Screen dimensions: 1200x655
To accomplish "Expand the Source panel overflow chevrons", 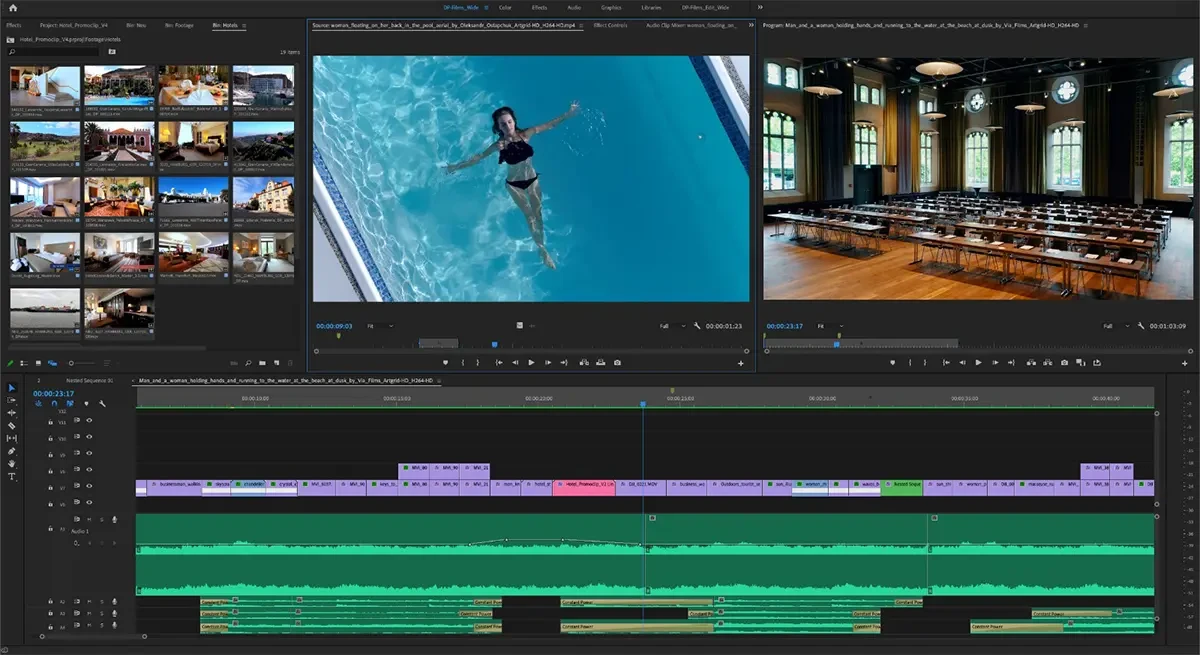I will [x=751, y=24].
